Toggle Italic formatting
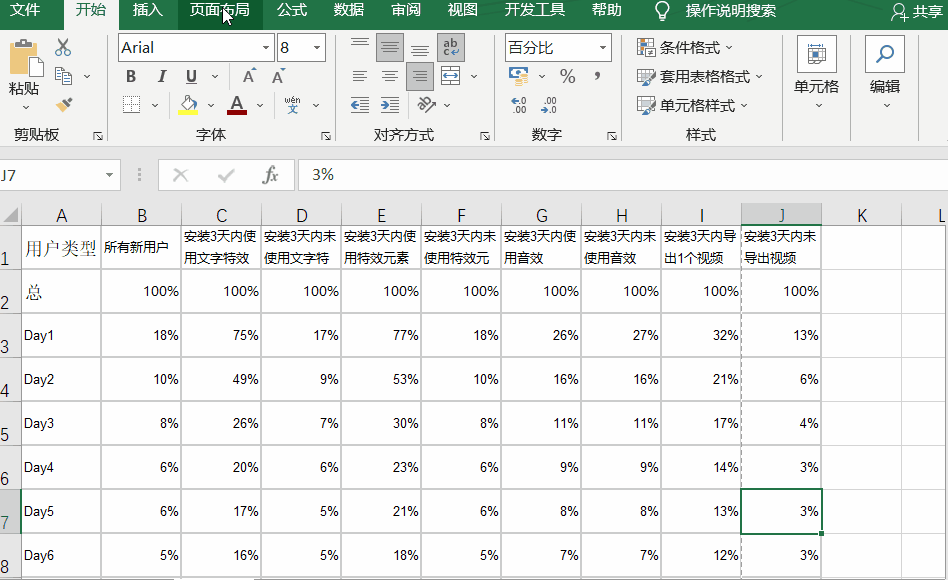This screenshot has width=948, height=580. click(x=161, y=76)
